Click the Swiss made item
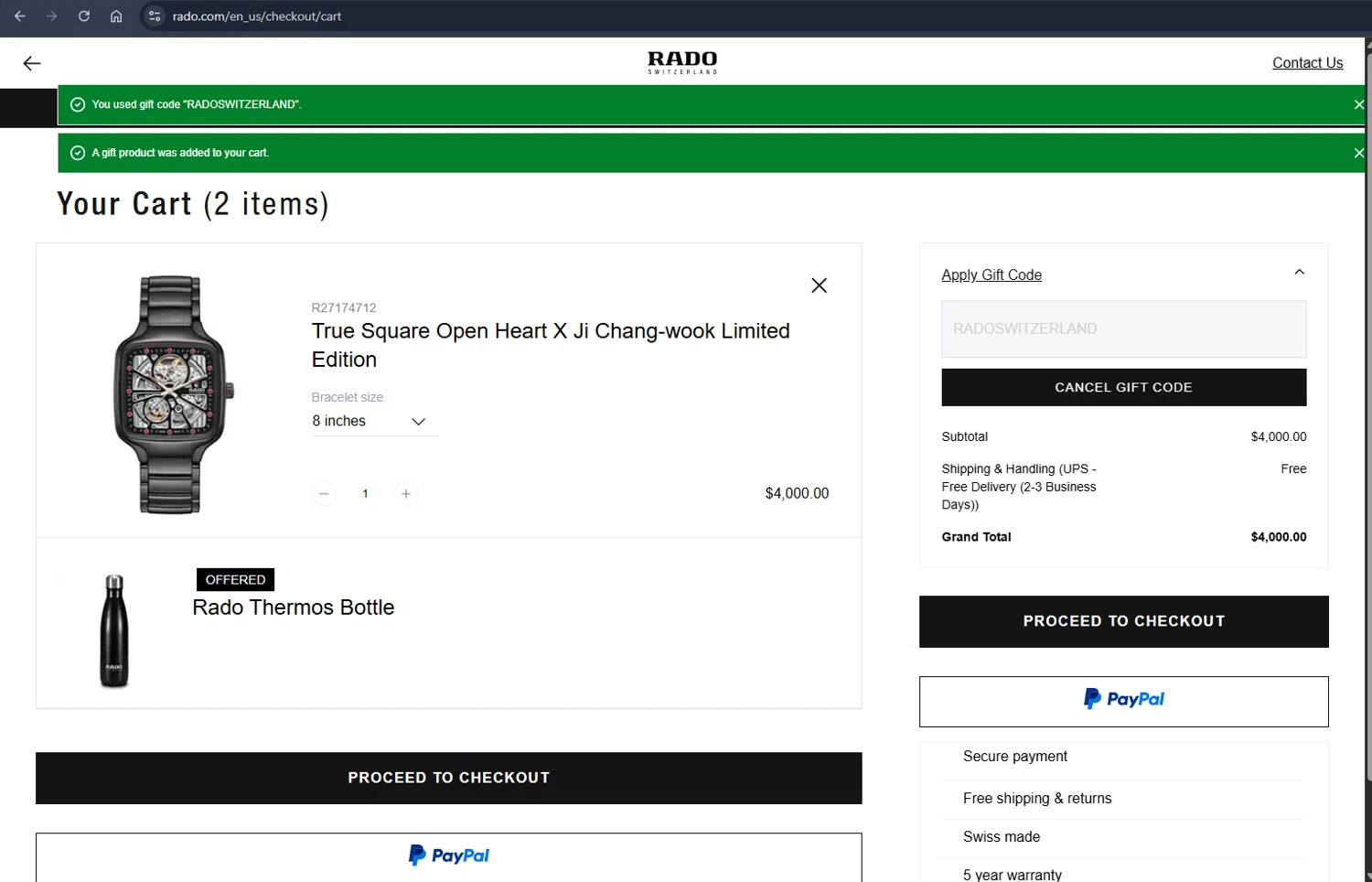Image resolution: width=1372 pixels, height=882 pixels. [1002, 837]
